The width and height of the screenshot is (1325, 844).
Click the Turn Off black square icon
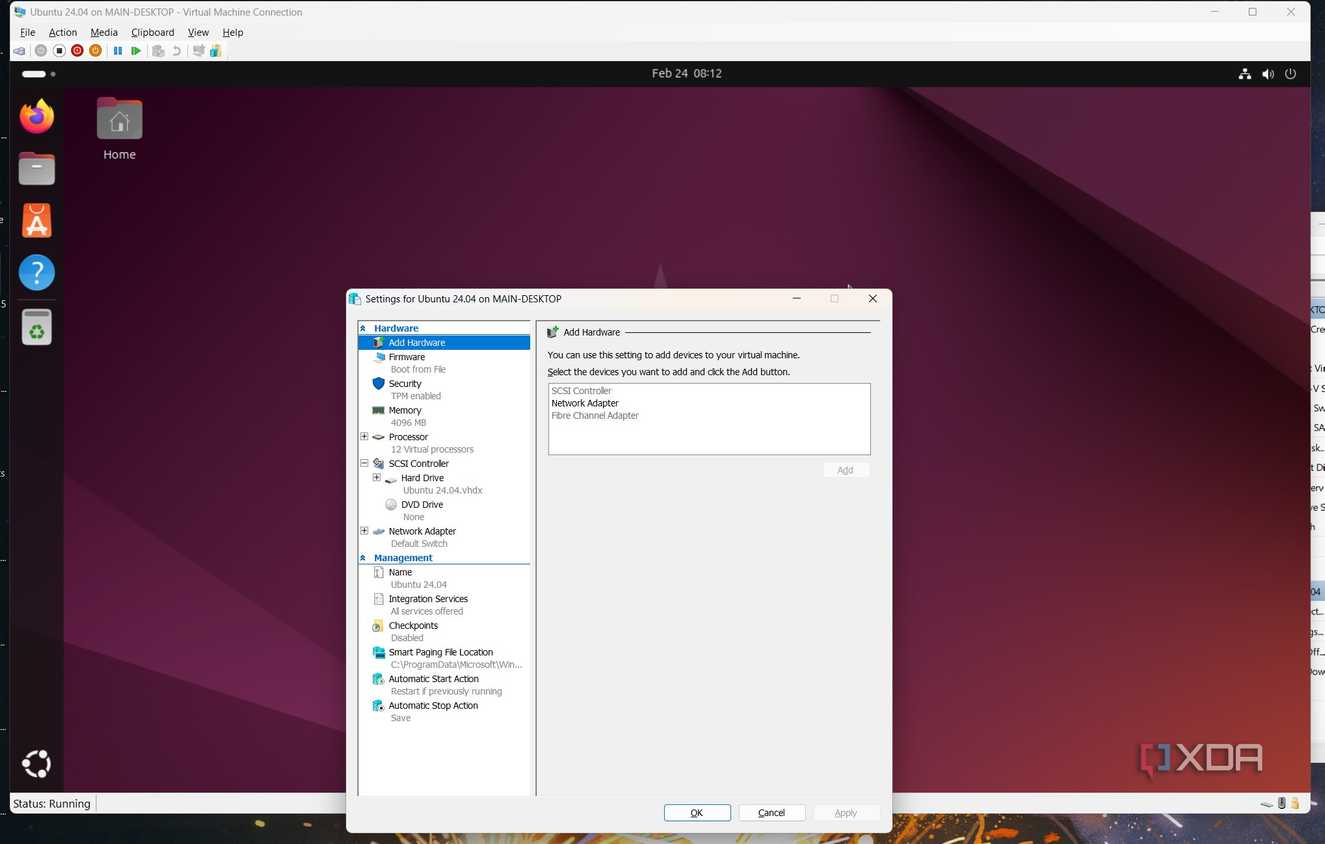(x=59, y=51)
